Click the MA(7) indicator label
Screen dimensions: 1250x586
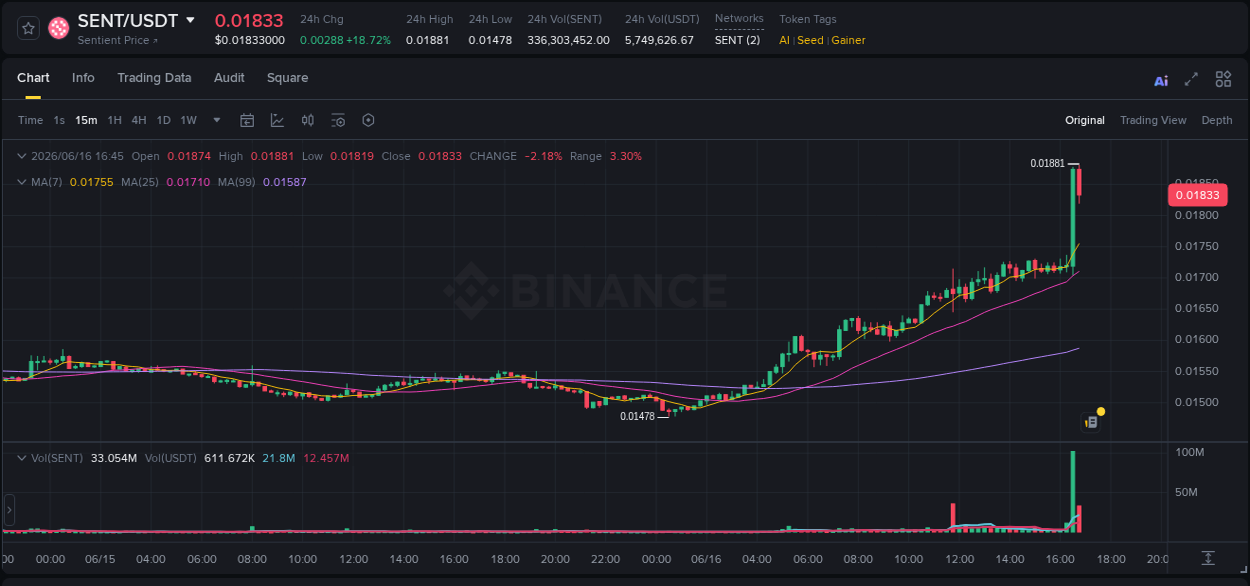click(46, 182)
